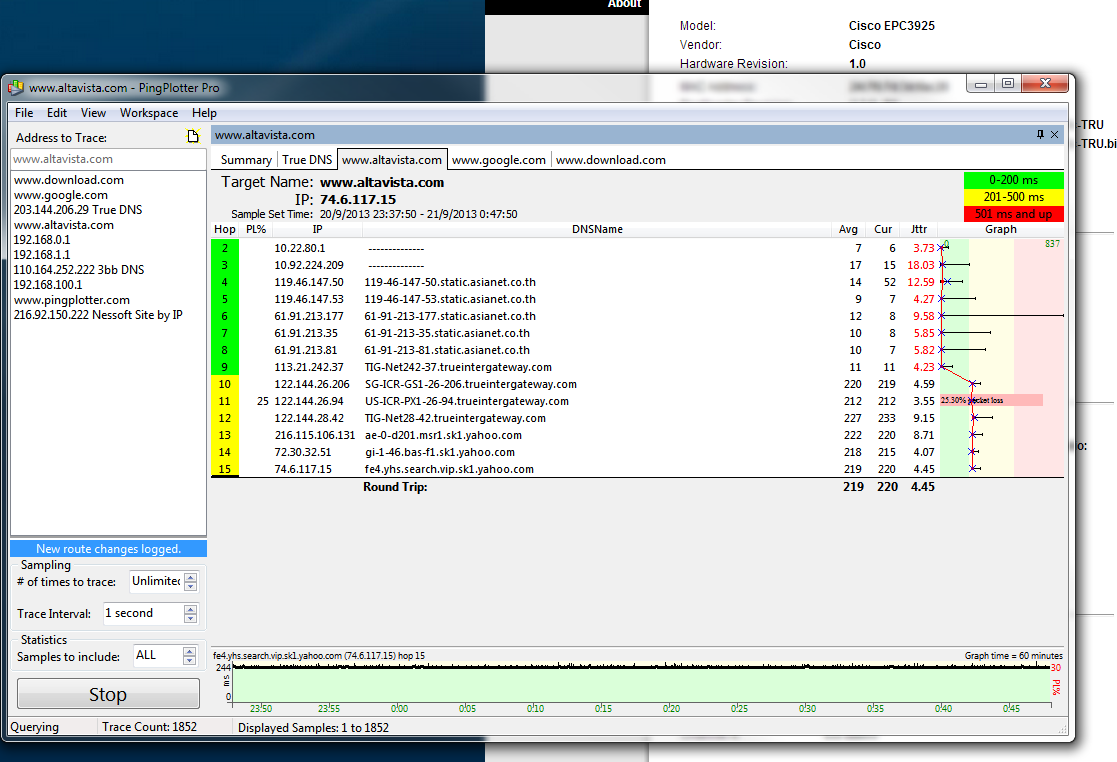The image size is (1117, 762).
Task: Select www.google.com in address history
Action: click(x=61, y=194)
